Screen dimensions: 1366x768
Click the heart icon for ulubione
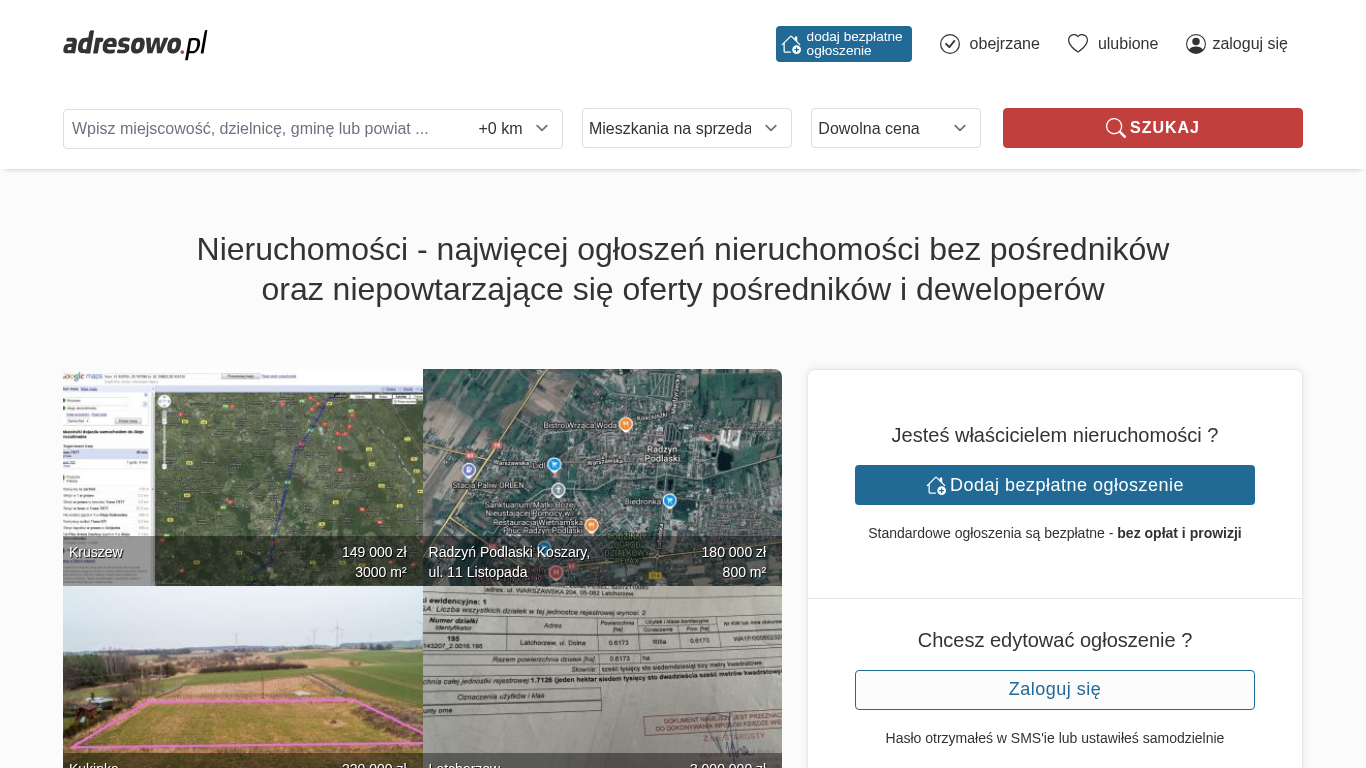click(1077, 44)
